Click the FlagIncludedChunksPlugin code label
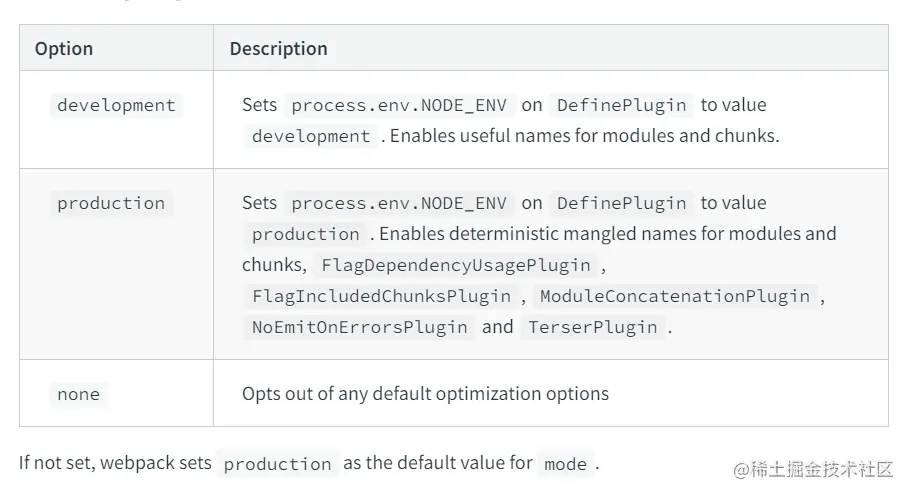910x496 pixels. pos(382,296)
